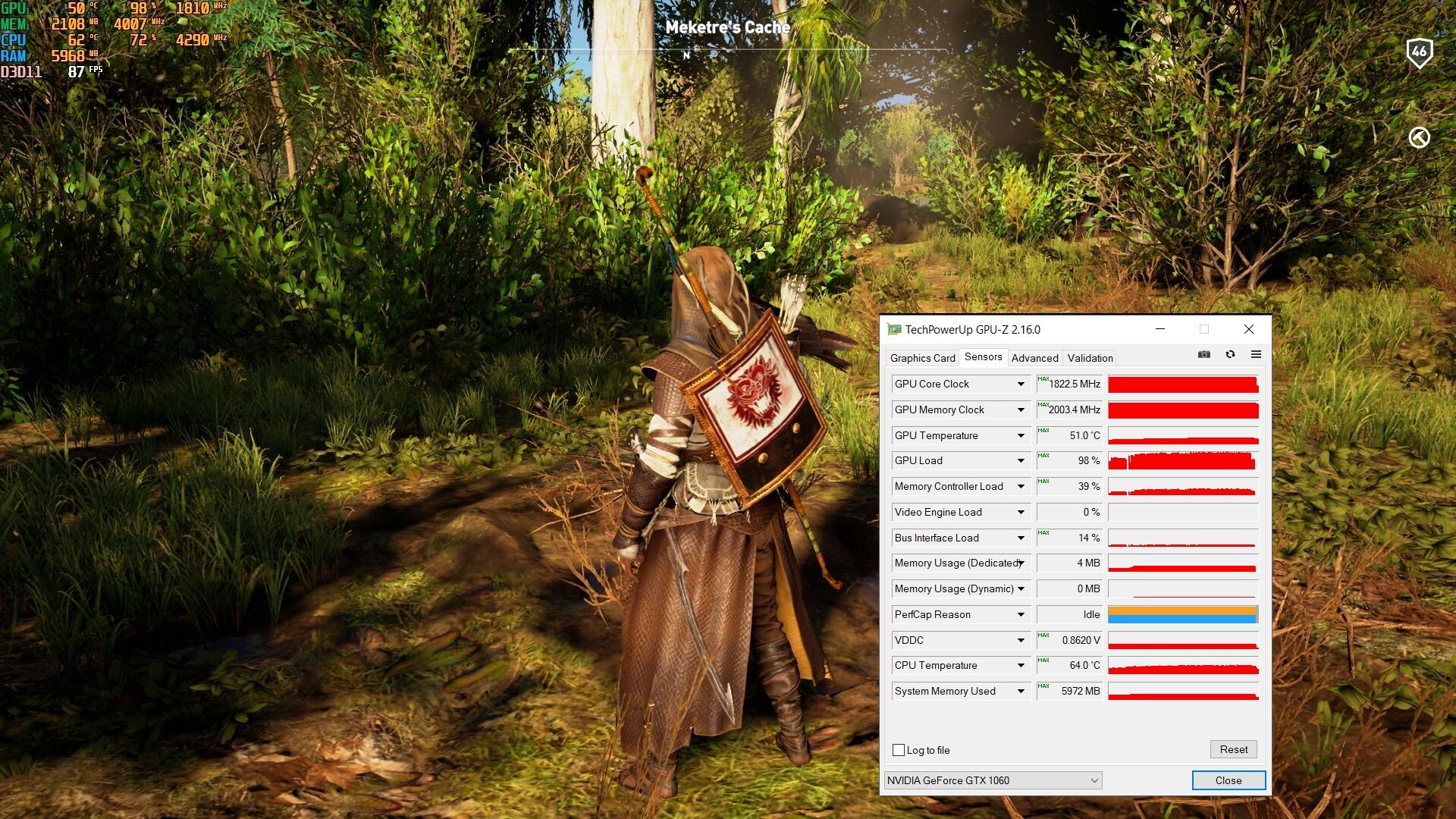Click the Reset button

point(1233,749)
